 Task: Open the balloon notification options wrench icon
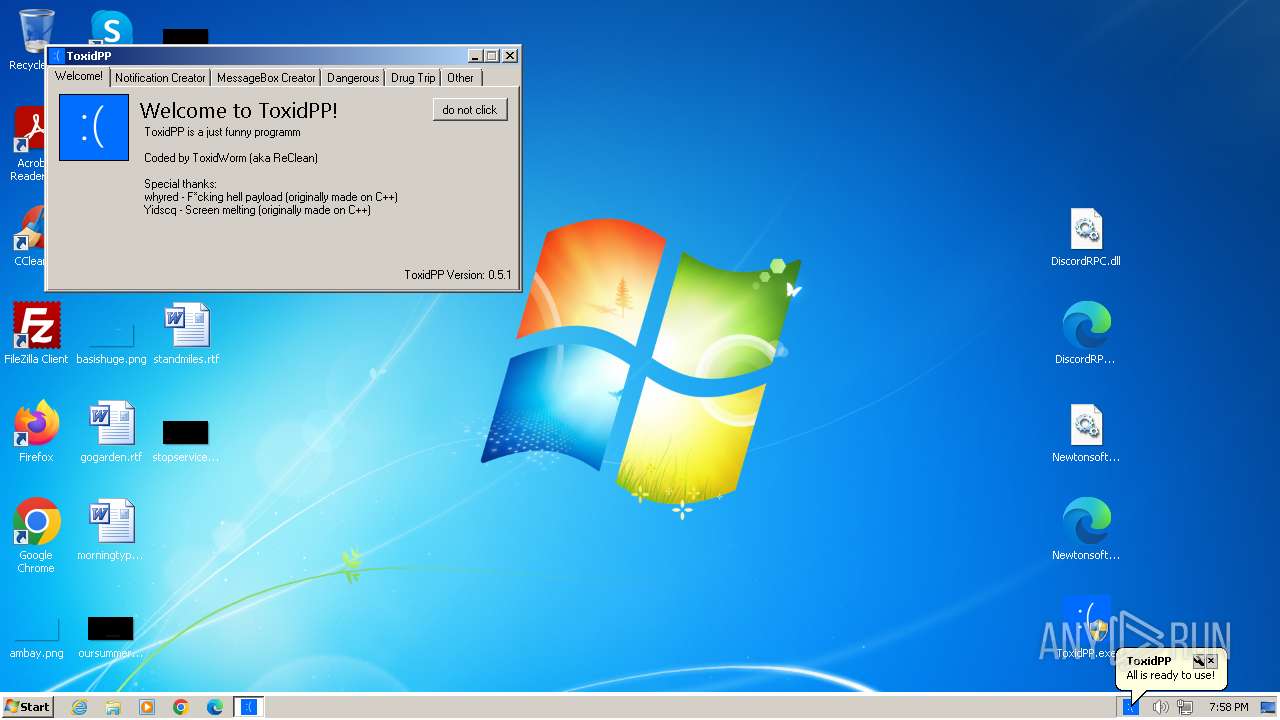(1198, 661)
